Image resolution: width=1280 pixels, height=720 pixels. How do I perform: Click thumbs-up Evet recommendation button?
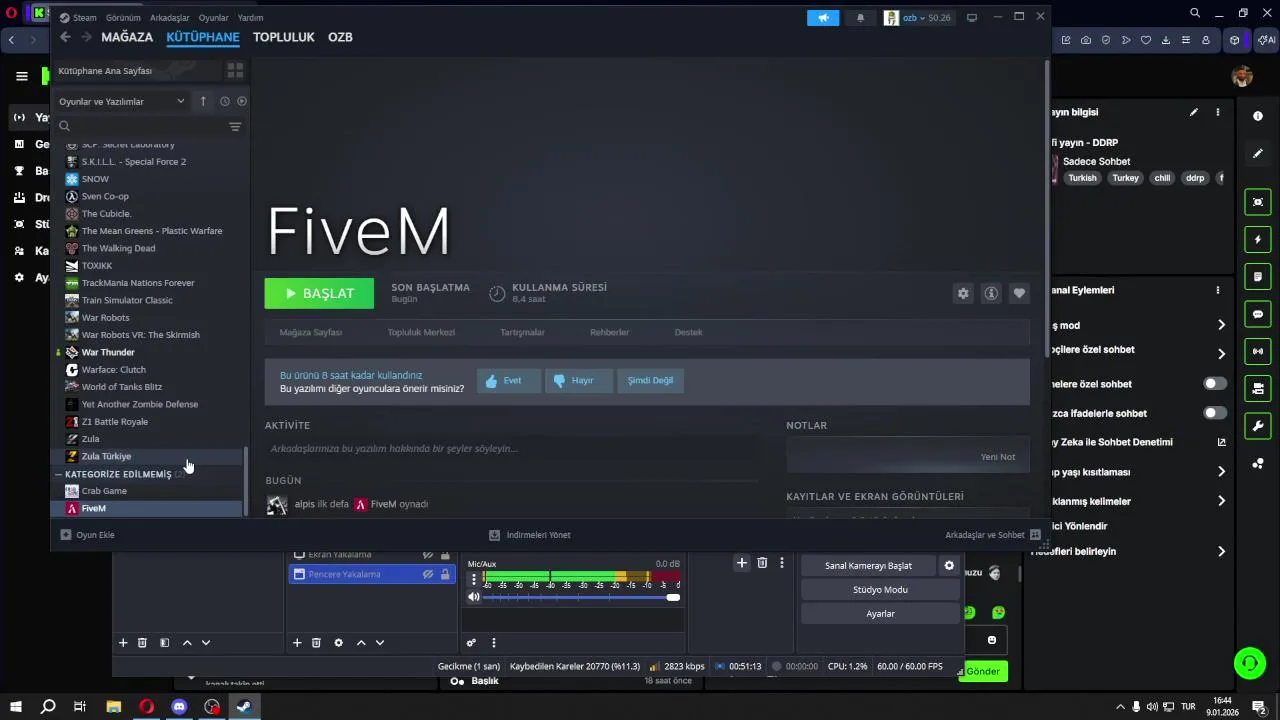pyautogui.click(x=509, y=380)
